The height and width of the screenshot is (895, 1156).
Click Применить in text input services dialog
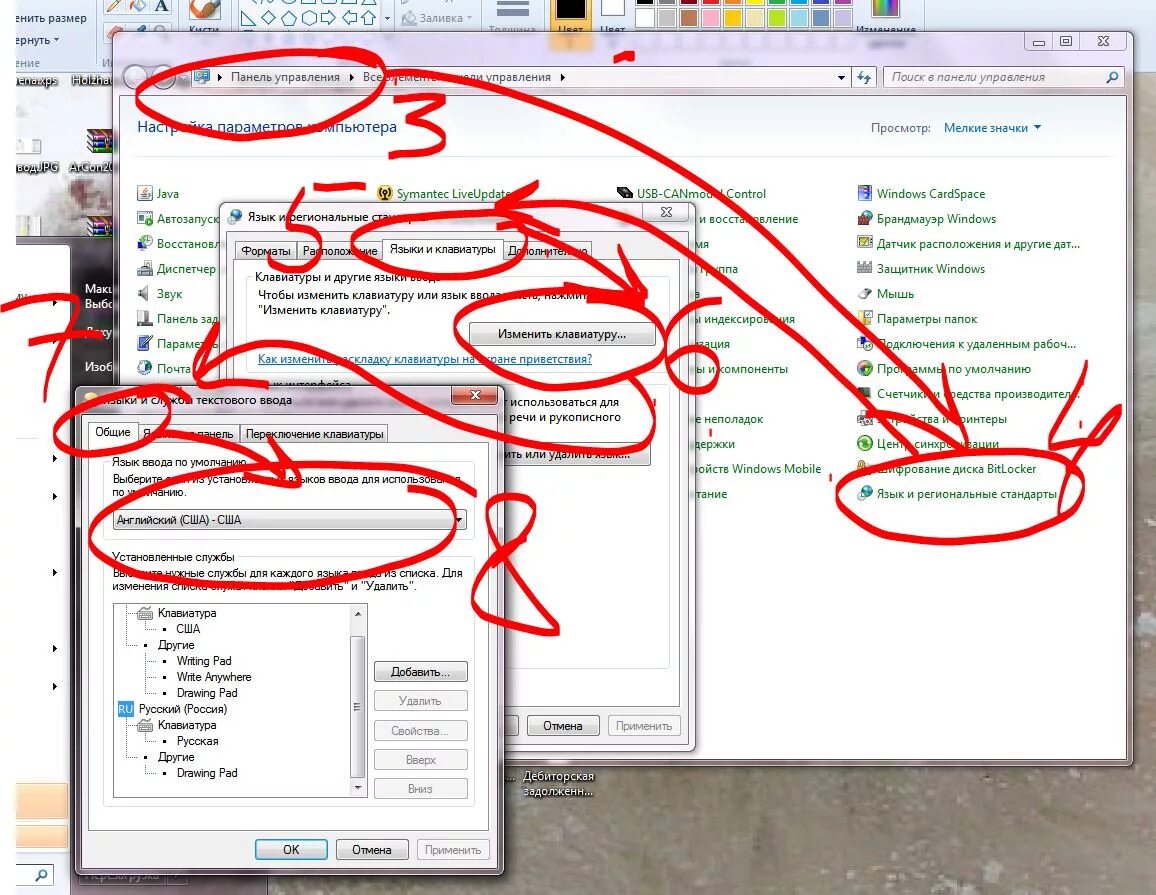453,849
